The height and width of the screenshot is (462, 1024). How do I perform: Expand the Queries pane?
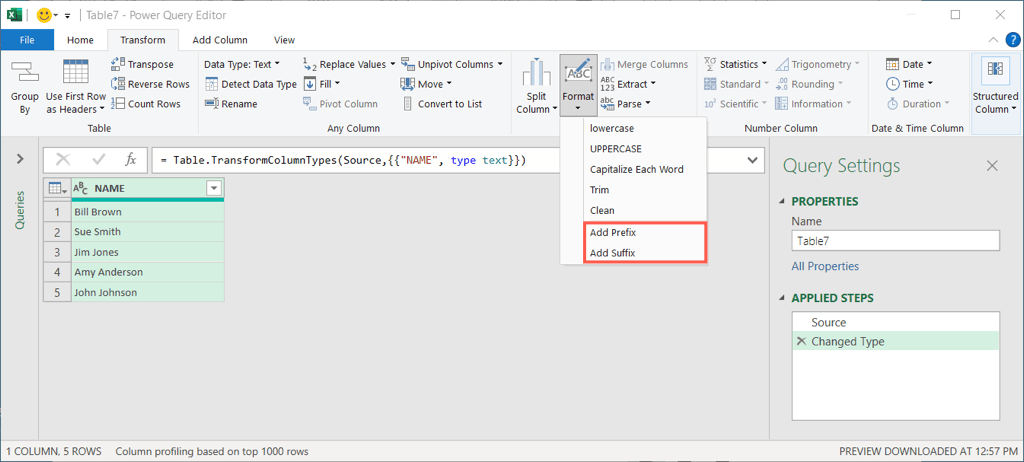(x=19, y=159)
